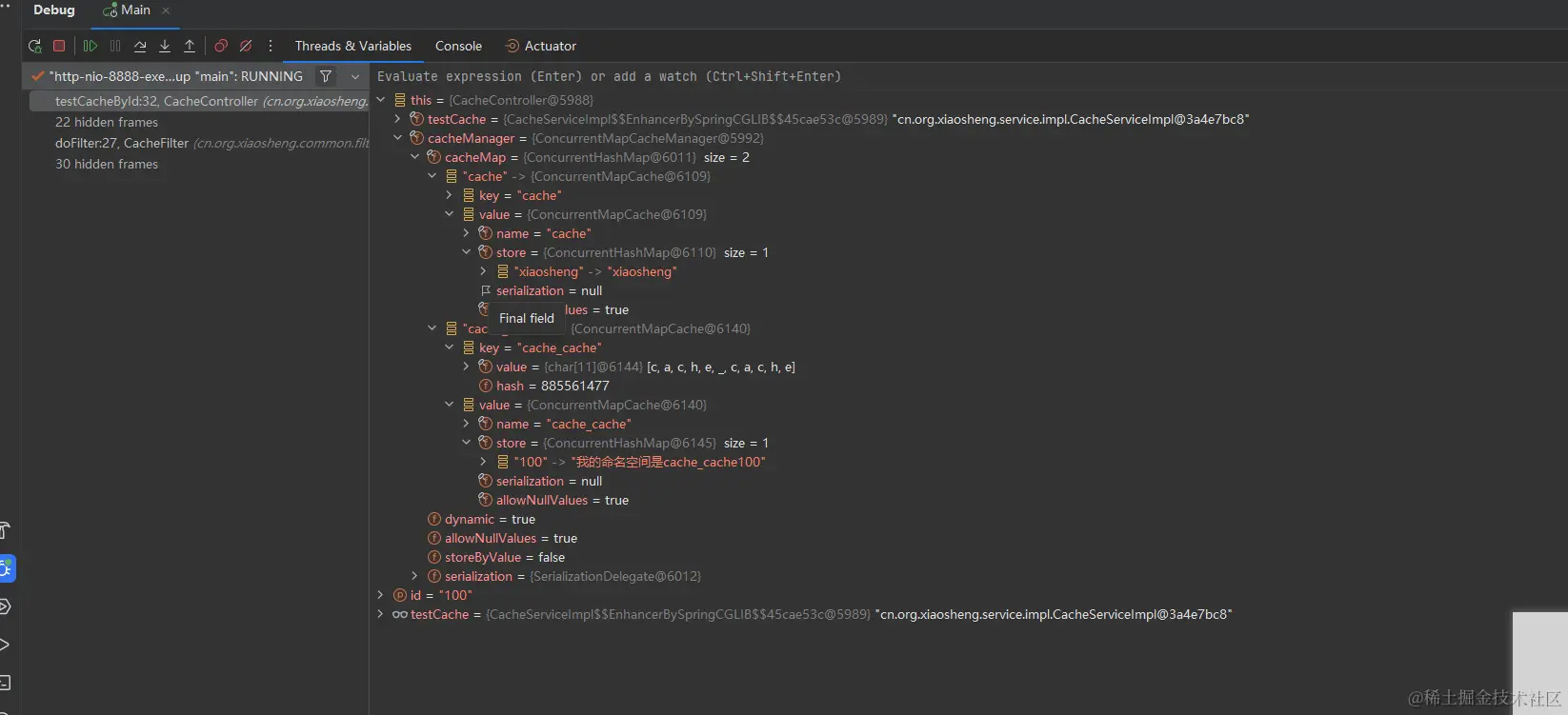This screenshot has height=715, width=1568.
Task: Click the Evaluate expression input field
Action: [x=968, y=76]
